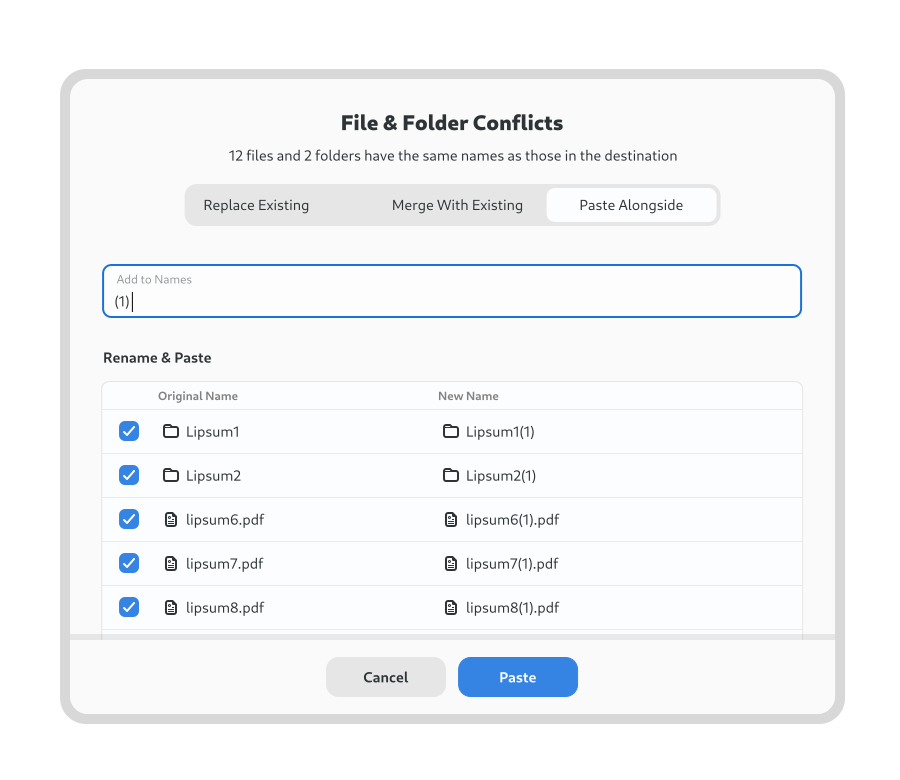This screenshot has width=900, height=780.
Task: Uncheck the Lipsum1 folder checkbox
Action: 129,431
